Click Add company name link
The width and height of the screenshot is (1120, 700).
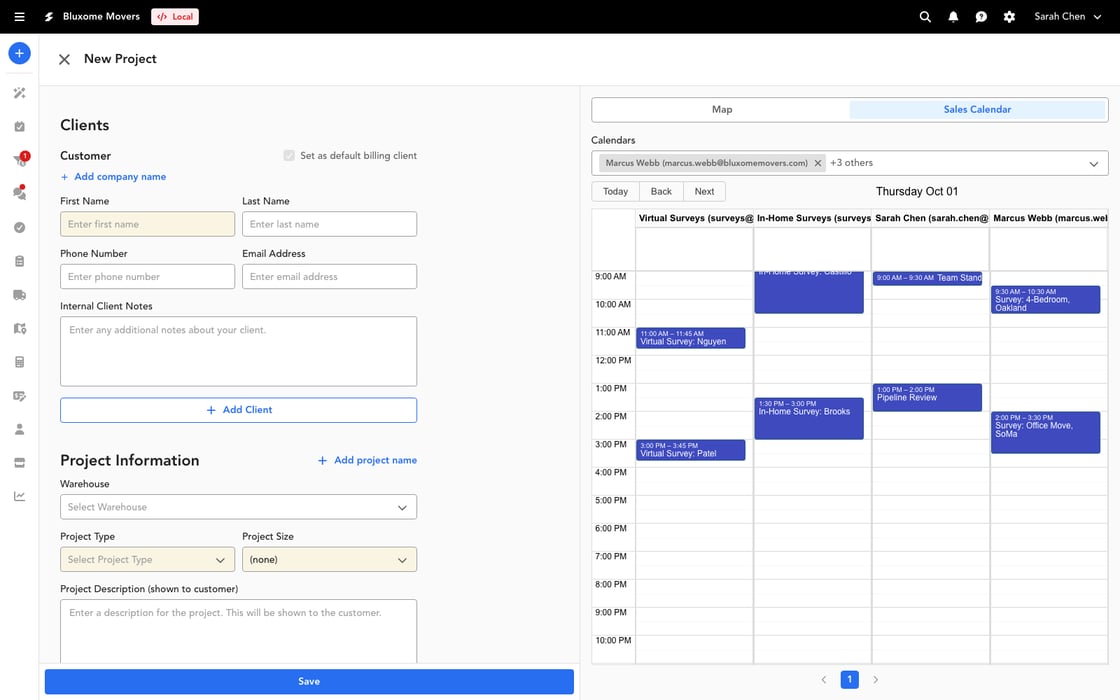(114, 176)
